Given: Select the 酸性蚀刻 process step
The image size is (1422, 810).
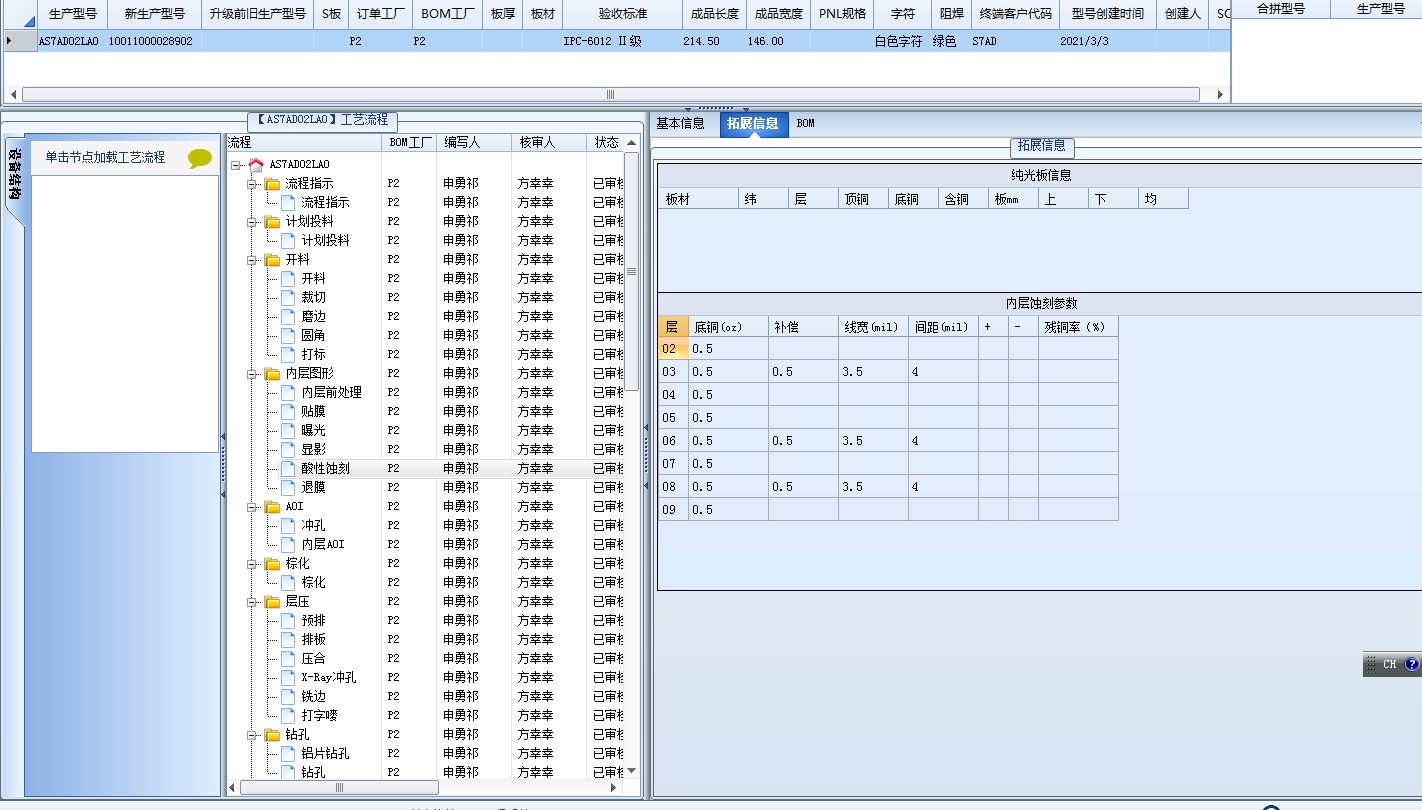Looking at the screenshot, I should click(x=325, y=468).
